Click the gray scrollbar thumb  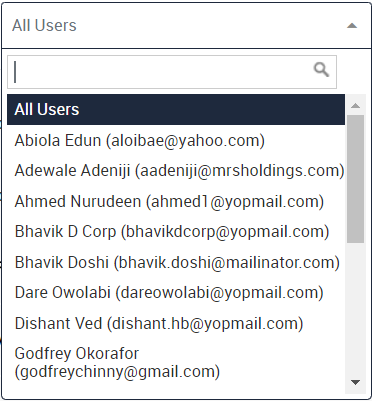[355, 179]
